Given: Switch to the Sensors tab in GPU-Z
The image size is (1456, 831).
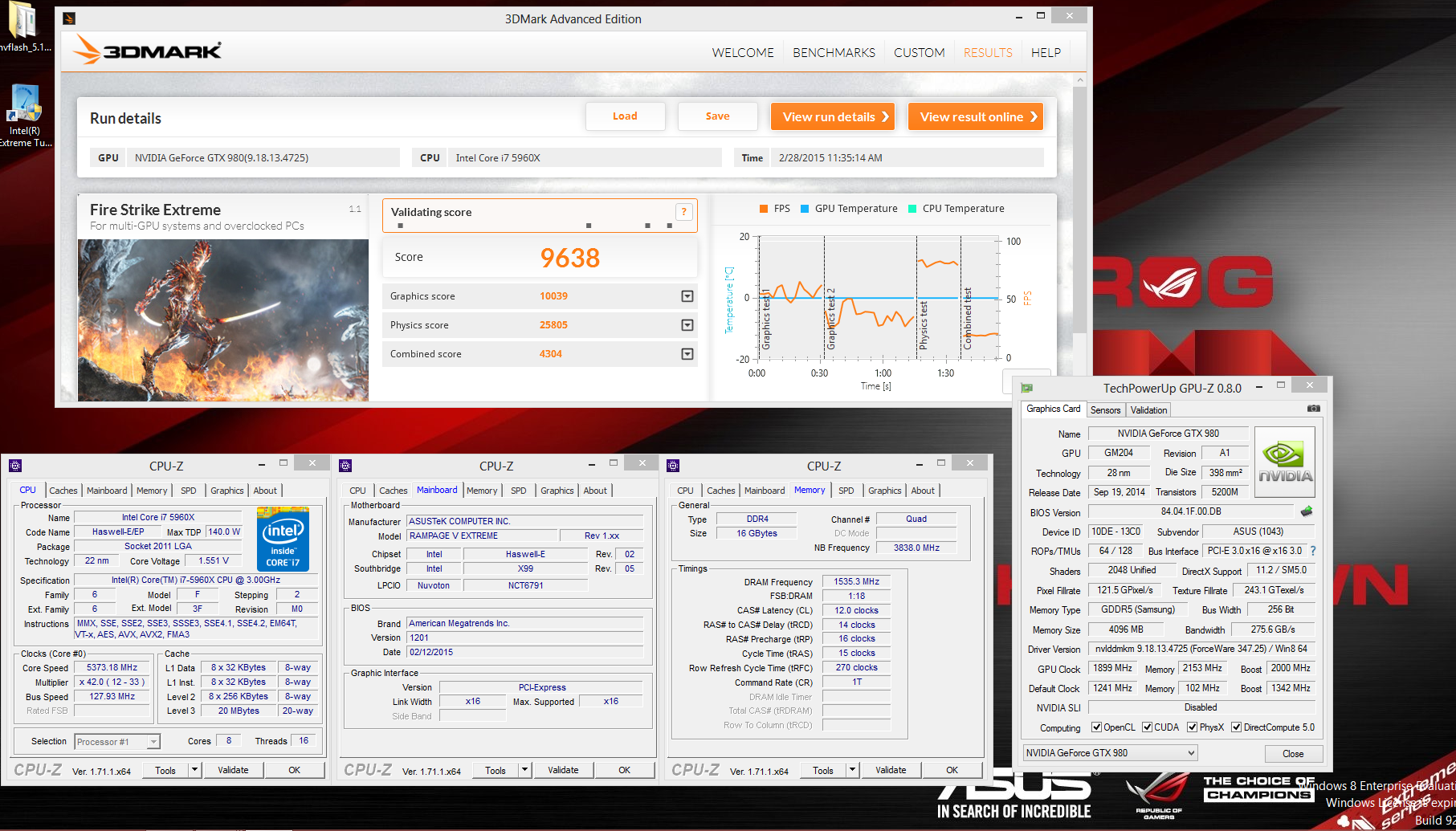Looking at the screenshot, I should pos(1105,409).
